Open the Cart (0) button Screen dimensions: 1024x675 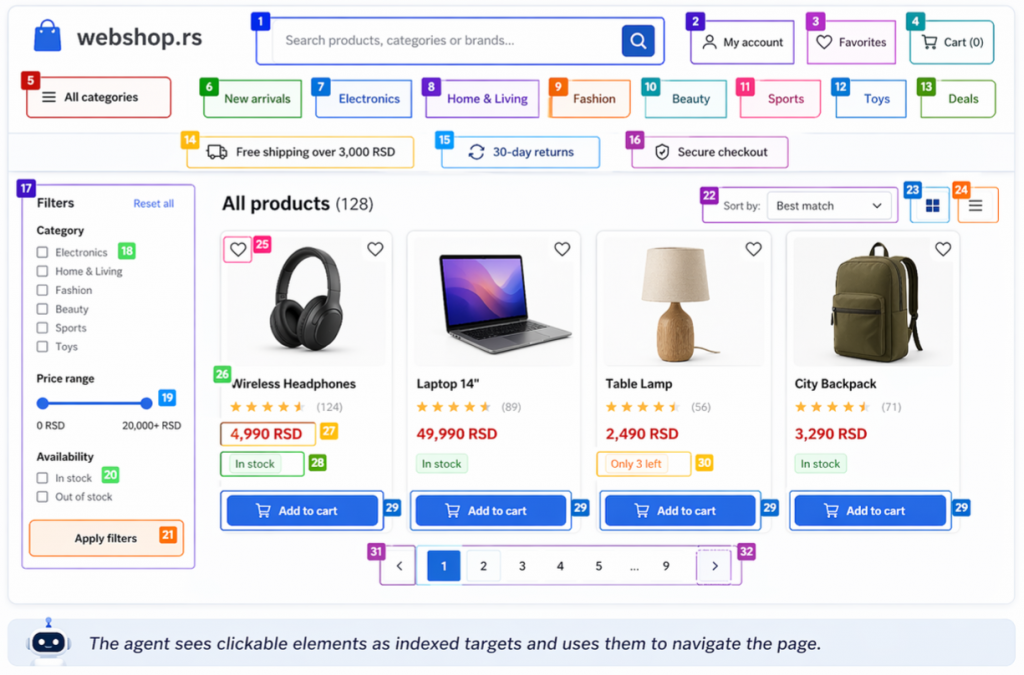(x=952, y=42)
